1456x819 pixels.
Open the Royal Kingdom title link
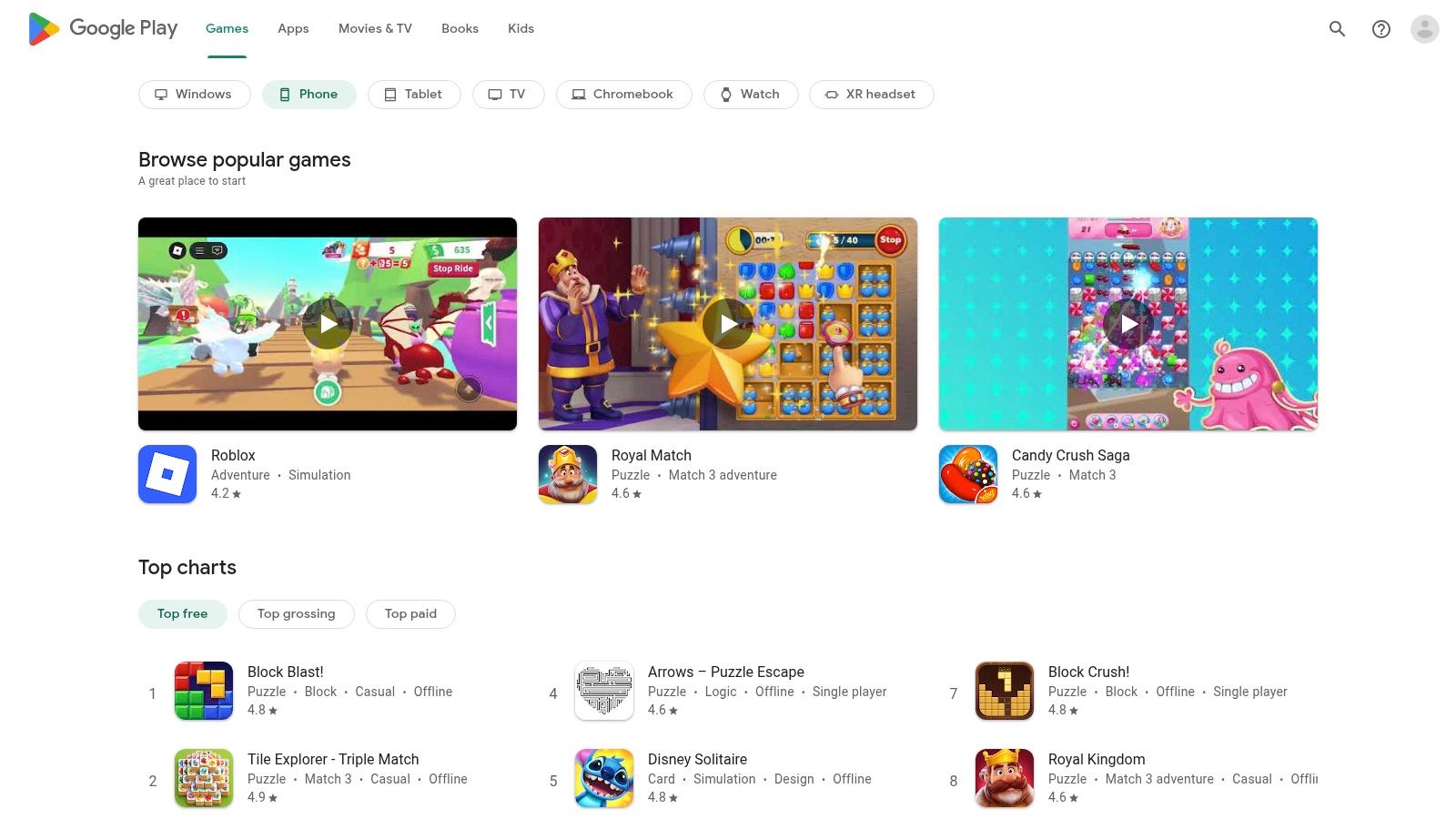[1097, 759]
